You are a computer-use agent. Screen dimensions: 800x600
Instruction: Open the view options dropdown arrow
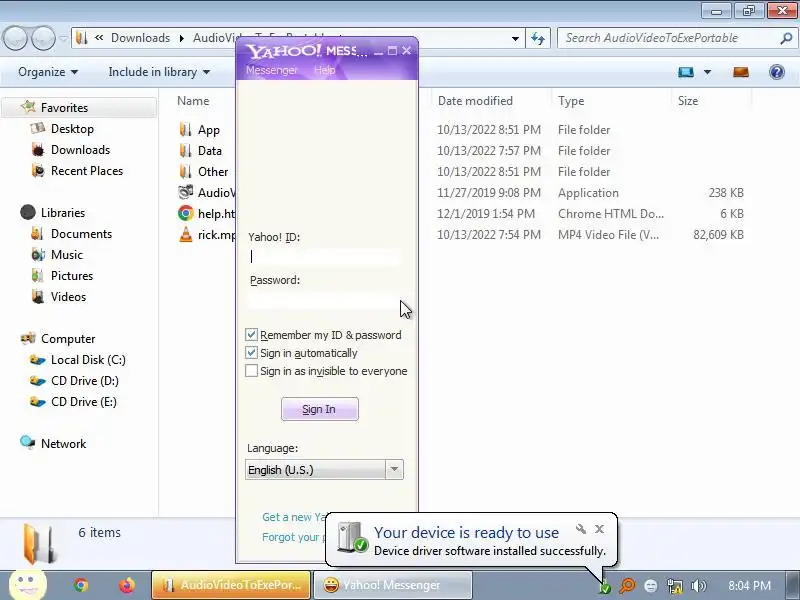(x=708, y=72)
